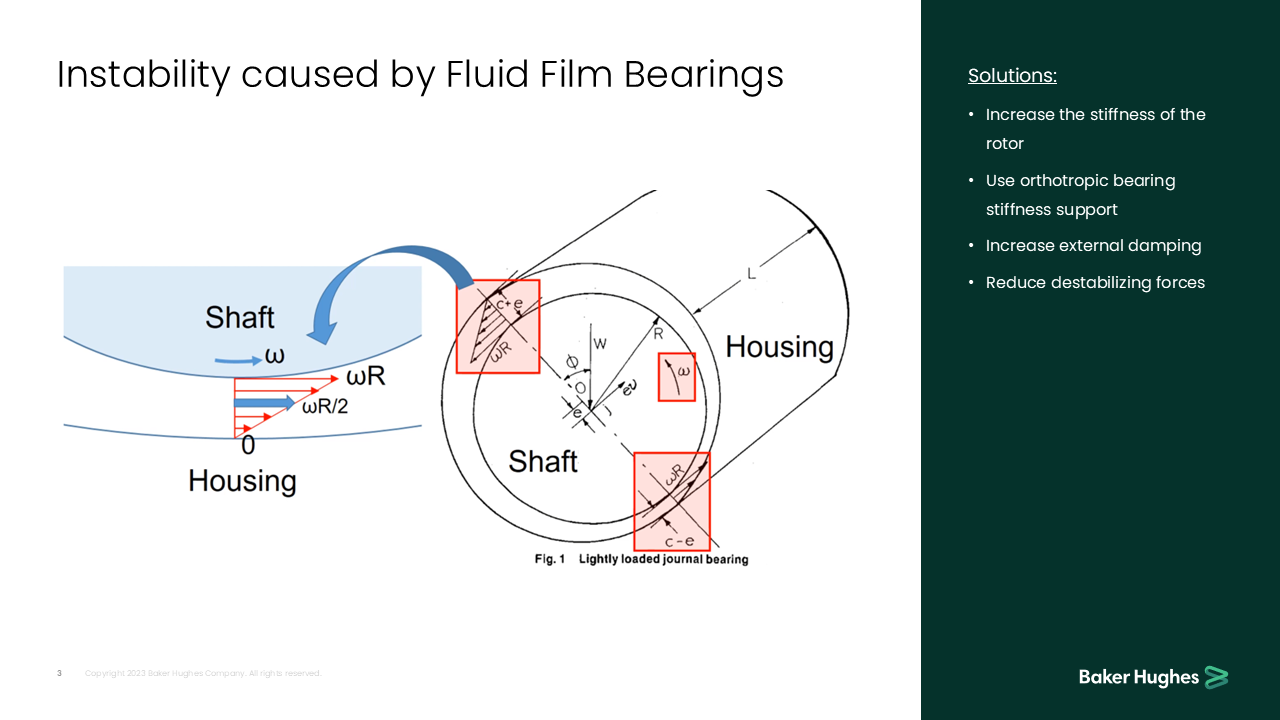1280x720 pixels.
Task: Click the Baker Hughes logo symbol
Action: (1217, 676)
